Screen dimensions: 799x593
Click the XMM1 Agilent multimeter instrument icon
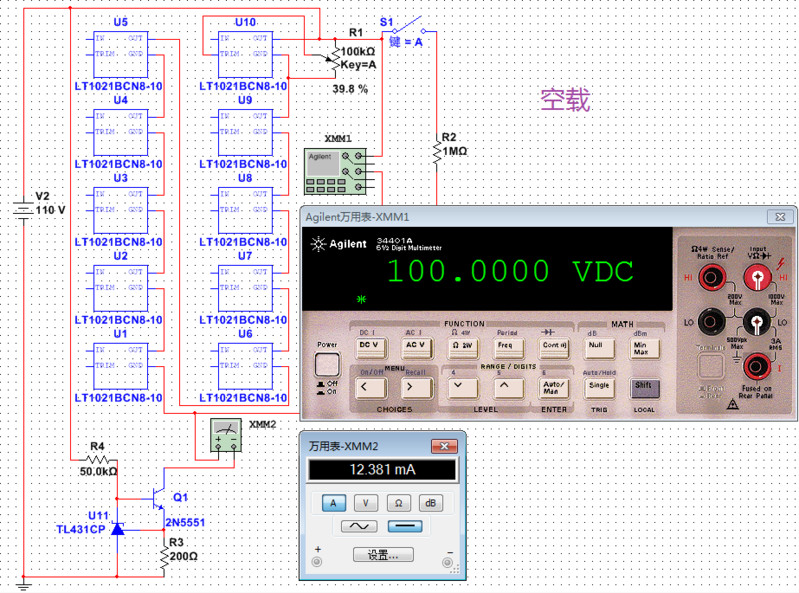click(336, 172)
